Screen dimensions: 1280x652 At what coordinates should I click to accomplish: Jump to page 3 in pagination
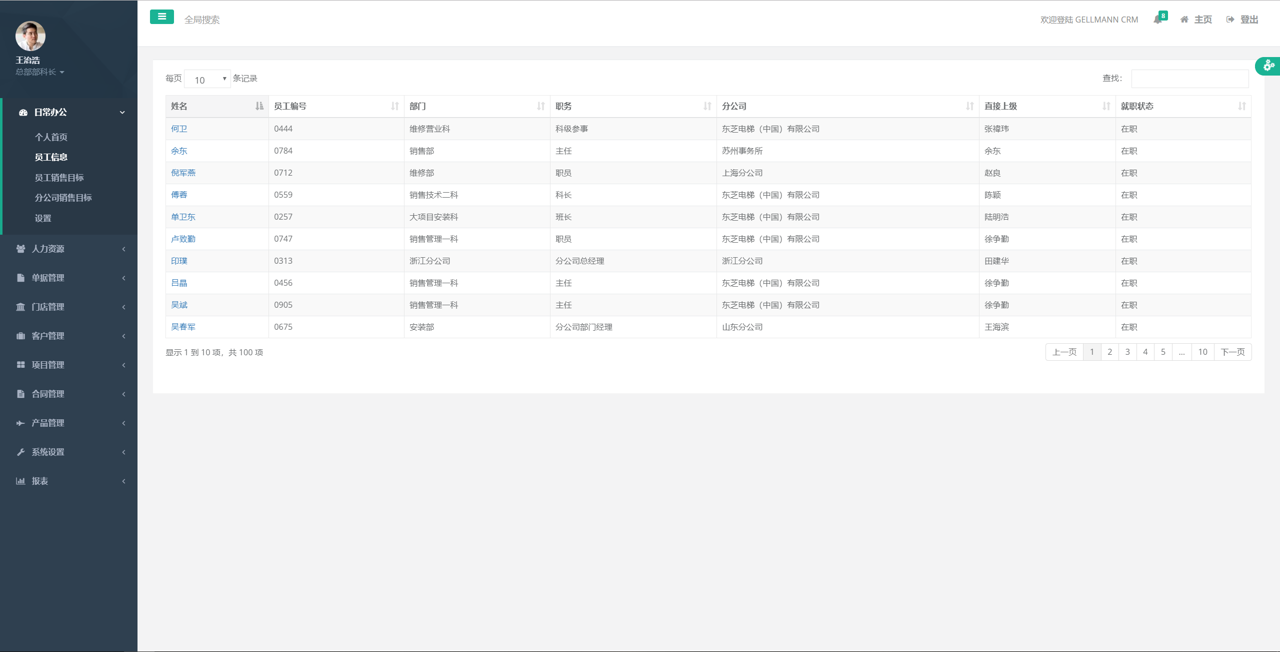1127,352
